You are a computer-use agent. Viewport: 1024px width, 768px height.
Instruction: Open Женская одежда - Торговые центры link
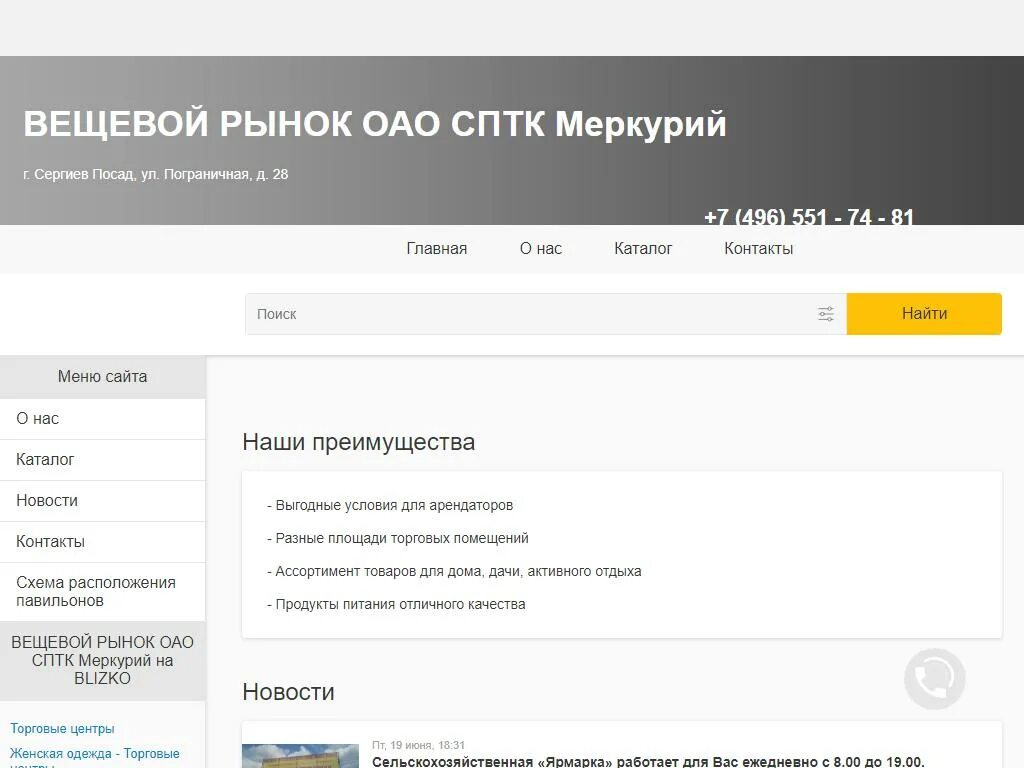click(95, 758)
